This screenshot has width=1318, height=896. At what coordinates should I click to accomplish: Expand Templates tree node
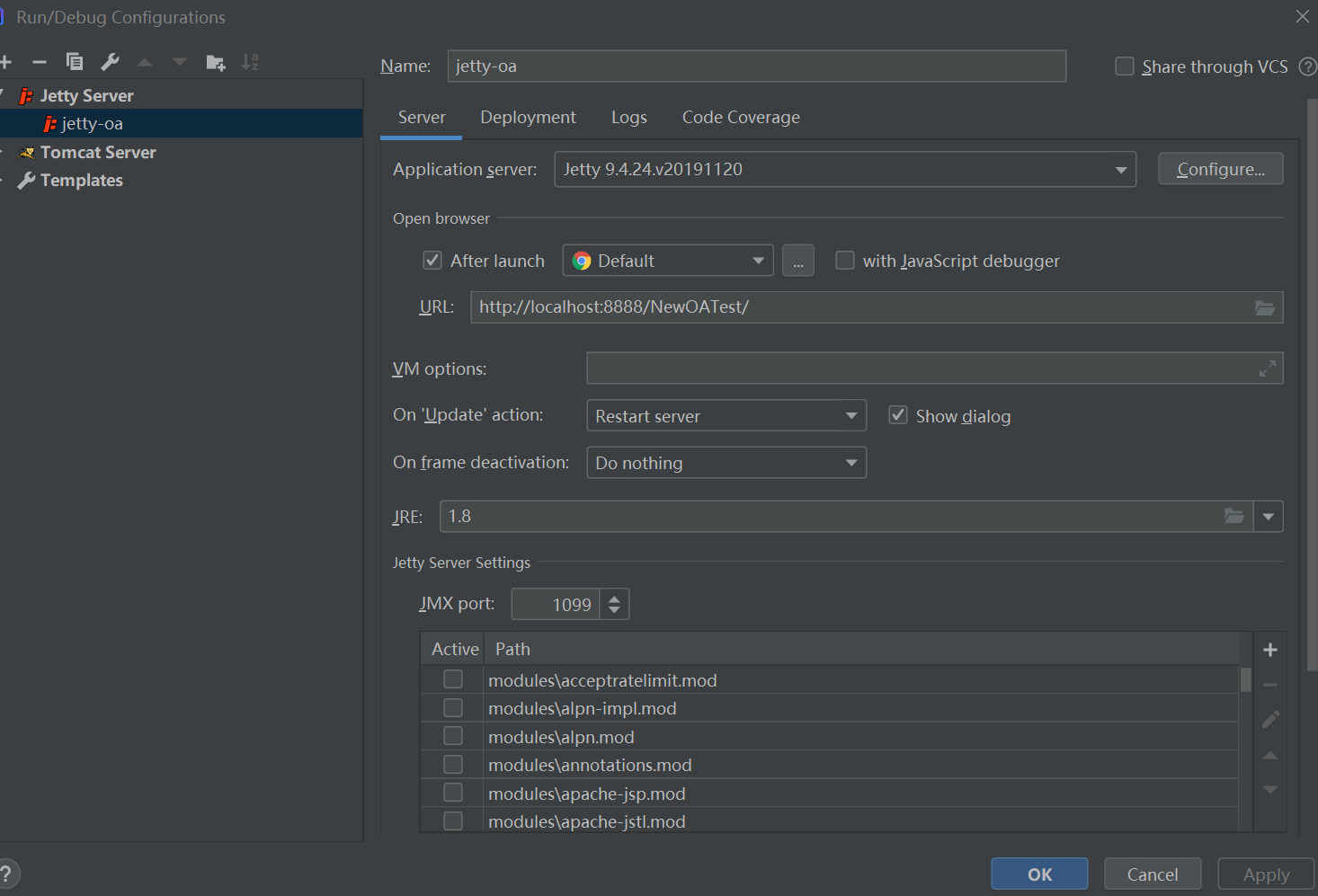pyautogui.click(x=2, y=180)
